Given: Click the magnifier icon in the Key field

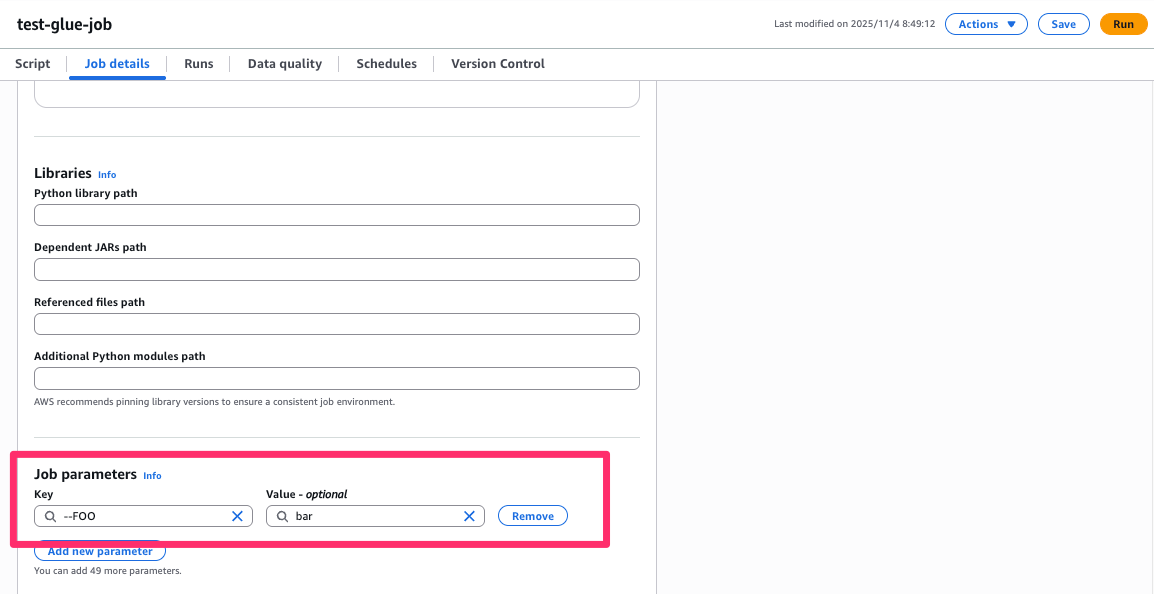Looking at the screenshot, I should tap(49, 516).
